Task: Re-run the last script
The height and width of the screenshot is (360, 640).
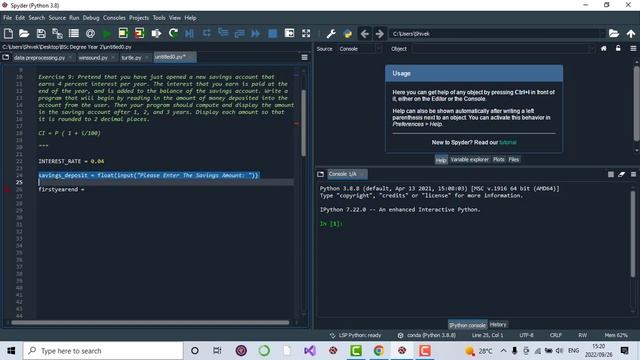Action: click(x=173, y=33)
